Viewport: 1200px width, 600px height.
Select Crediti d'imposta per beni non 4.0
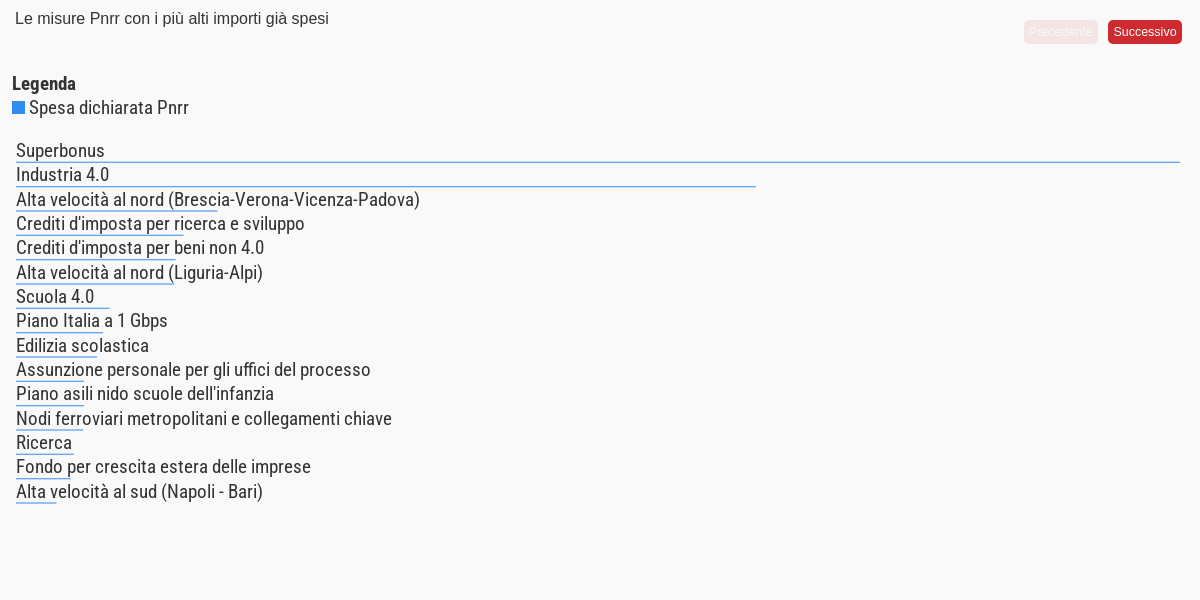coord(140,248)
